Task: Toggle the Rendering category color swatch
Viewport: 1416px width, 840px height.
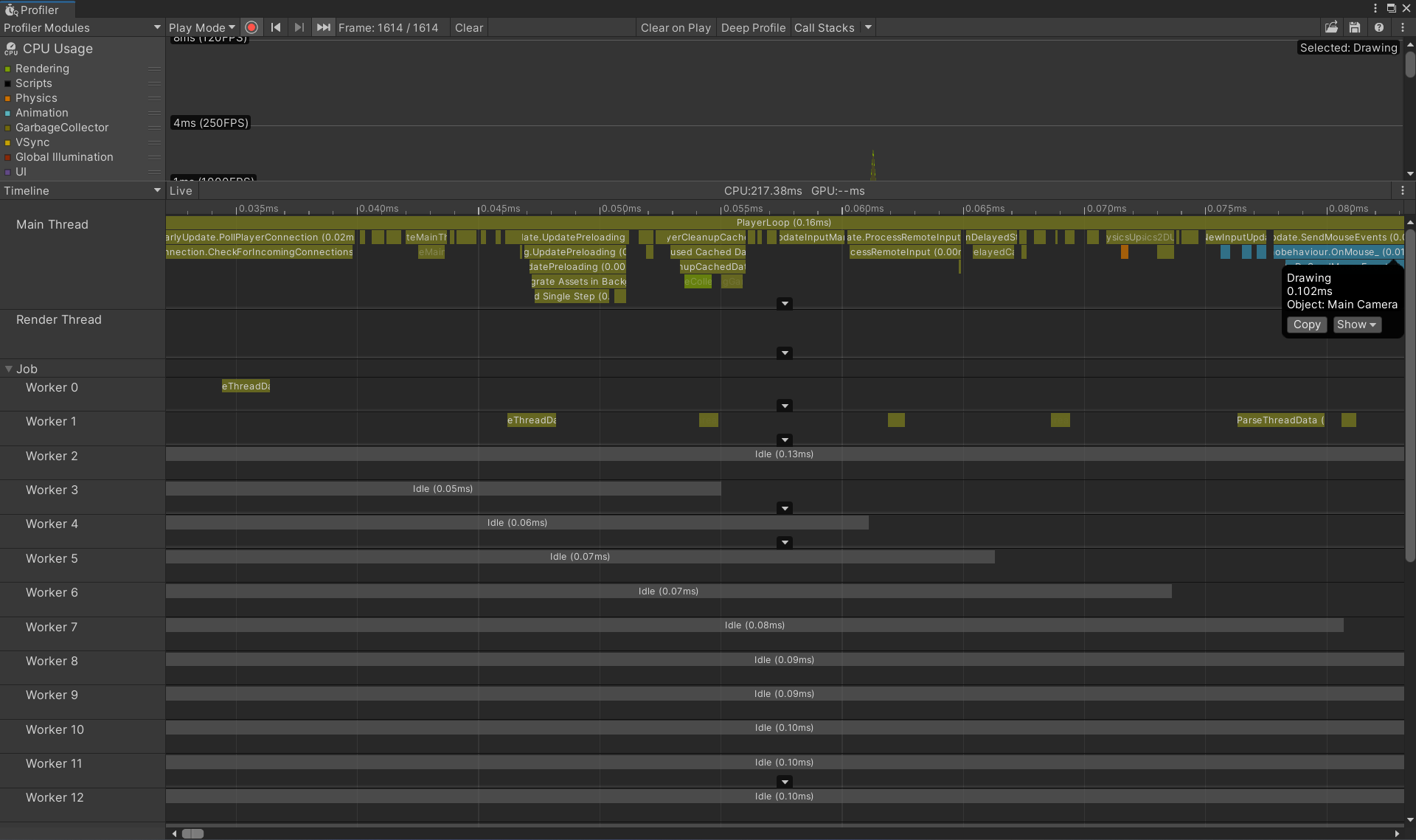Action: point(7,69)
